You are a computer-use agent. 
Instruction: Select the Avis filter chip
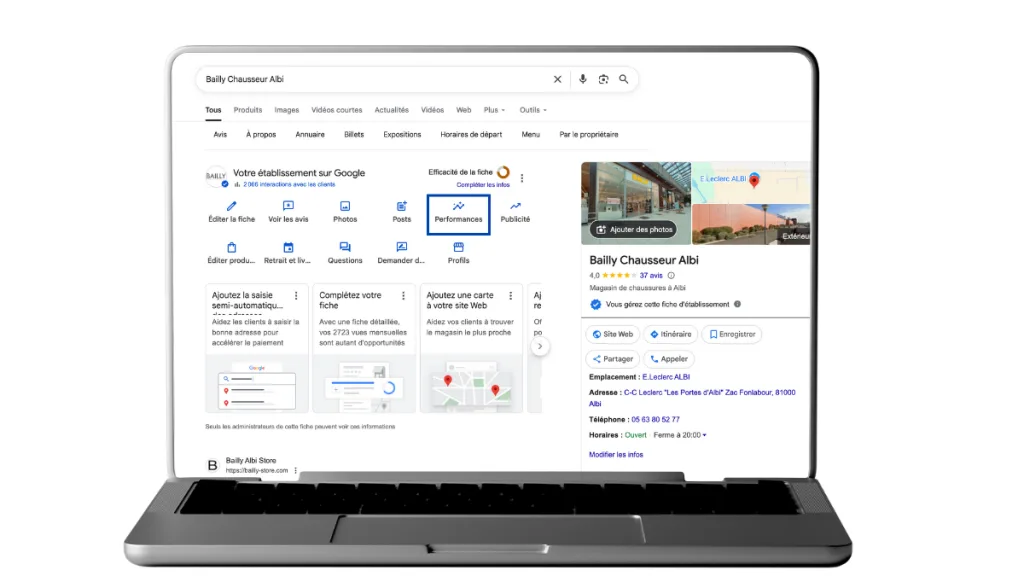[x=220, y=134]
